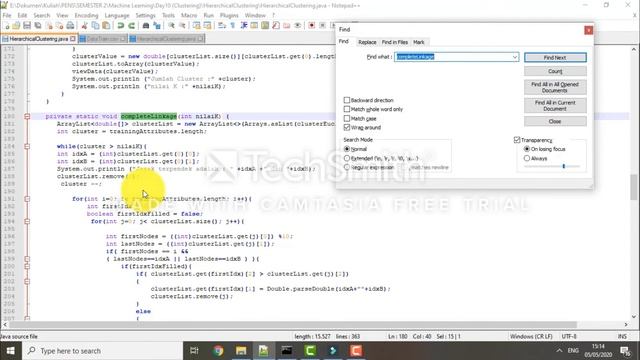Click the Count button
The image size is (640, 360).
(x=555, y=71)
